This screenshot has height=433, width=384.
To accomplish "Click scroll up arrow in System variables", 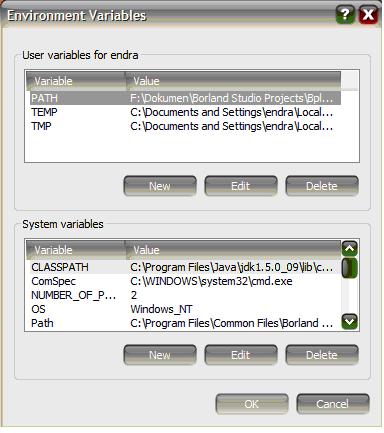I will click(x=349, y=248).
